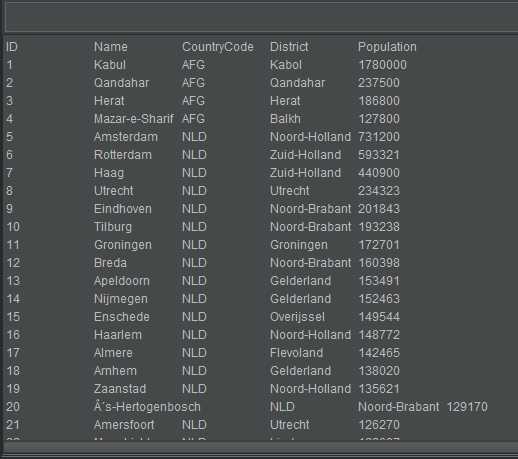518x459 pixels.
Task: Click the city name Enschede
Action: pyautogui.click(x=122, y=317)
